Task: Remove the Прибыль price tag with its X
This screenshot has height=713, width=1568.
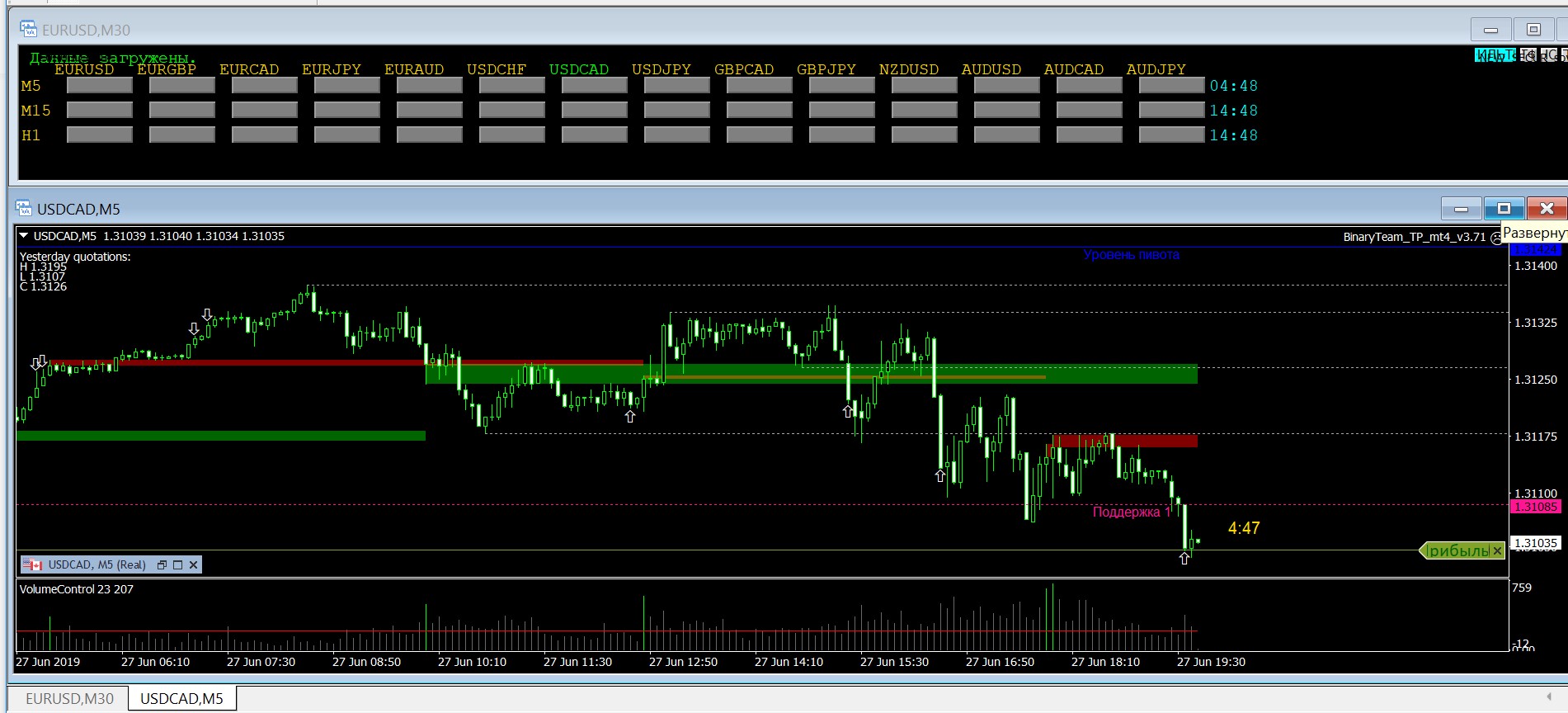Action: click(x=1497, y=550)
